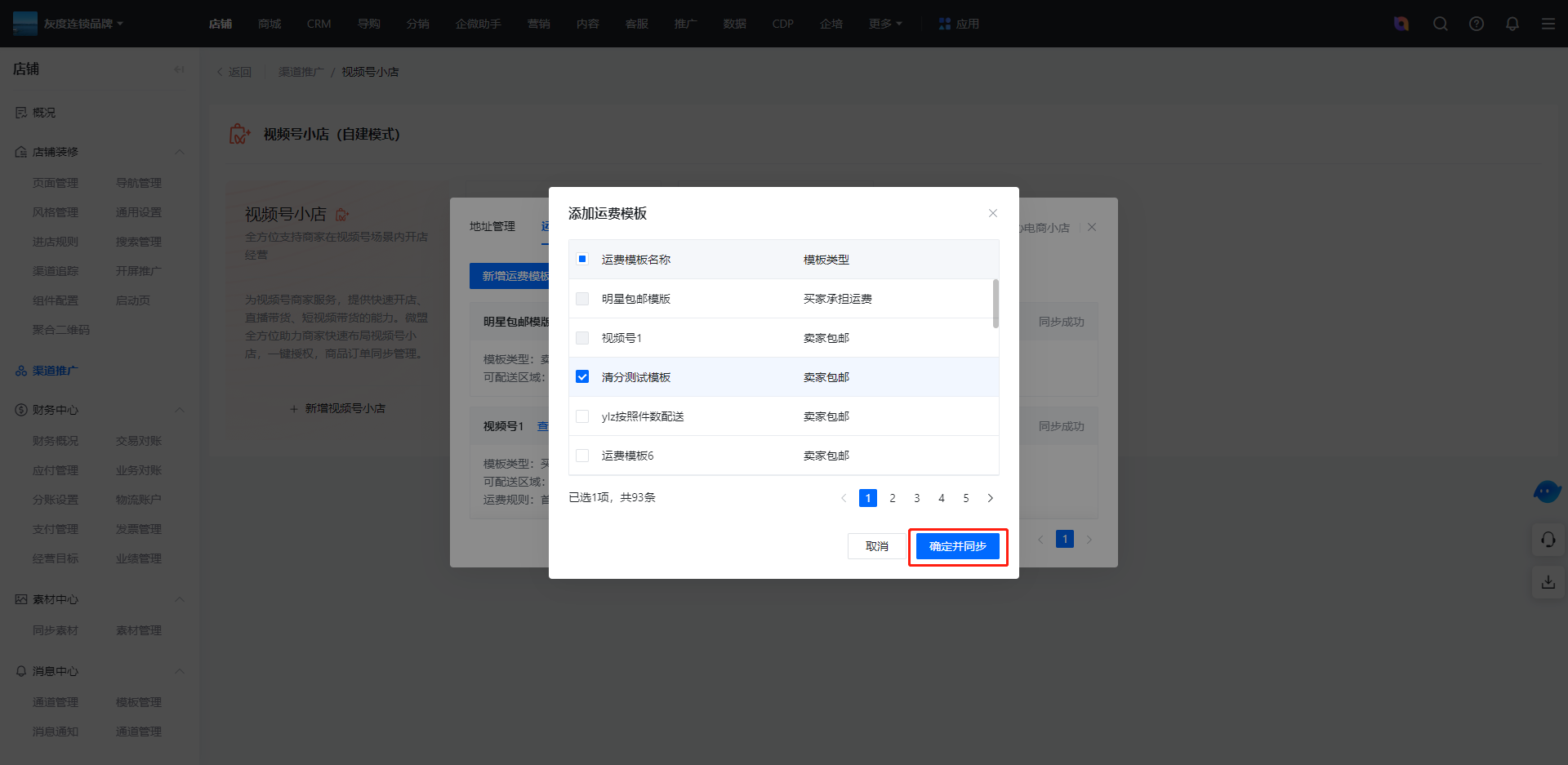Viewport: 1568px width, 765px height.
Task: Click next-page arrow in dialog pagination
Action: [x=991, y=498]
